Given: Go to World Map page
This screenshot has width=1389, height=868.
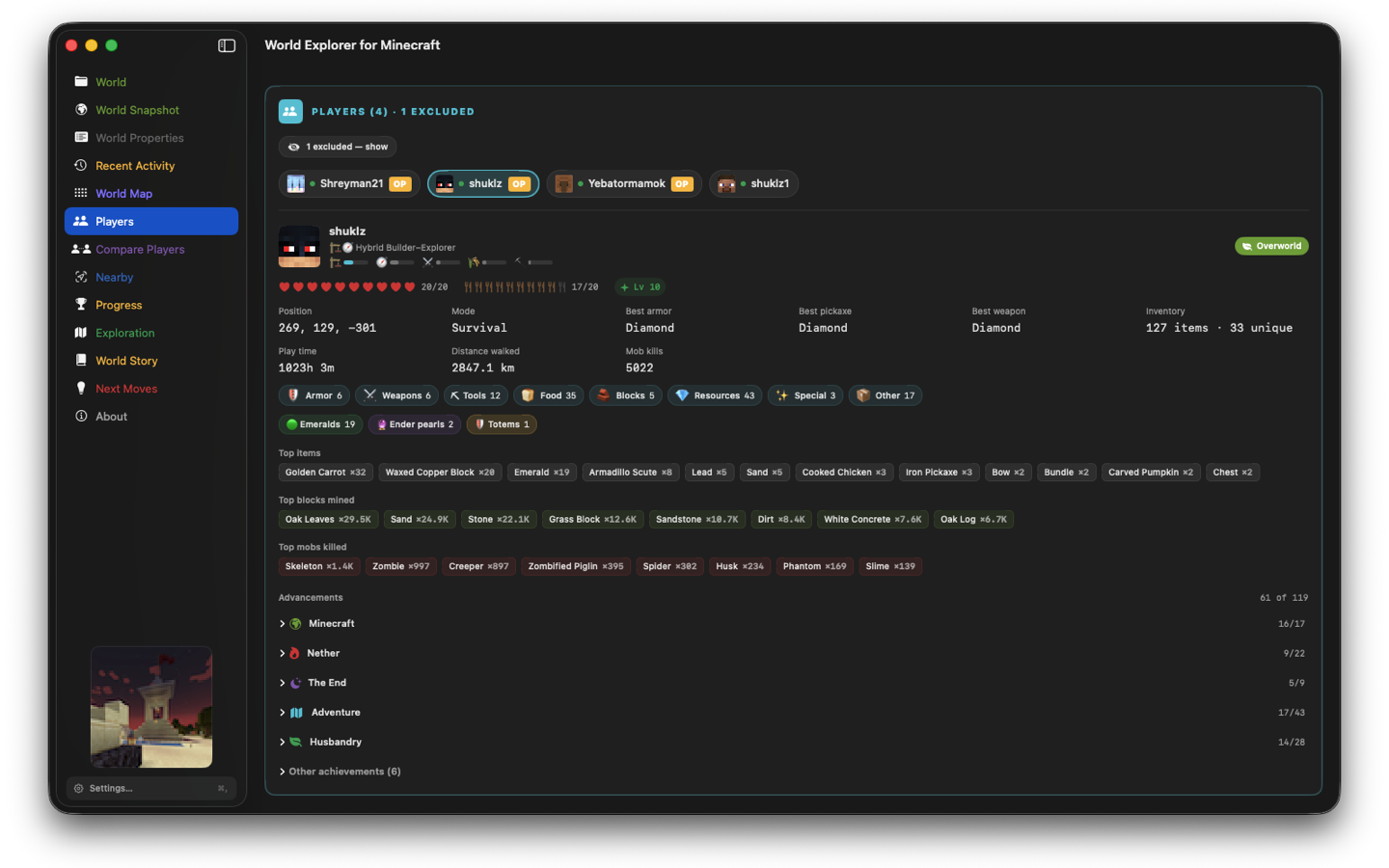Looking at the screenshot, I should 150,194.
